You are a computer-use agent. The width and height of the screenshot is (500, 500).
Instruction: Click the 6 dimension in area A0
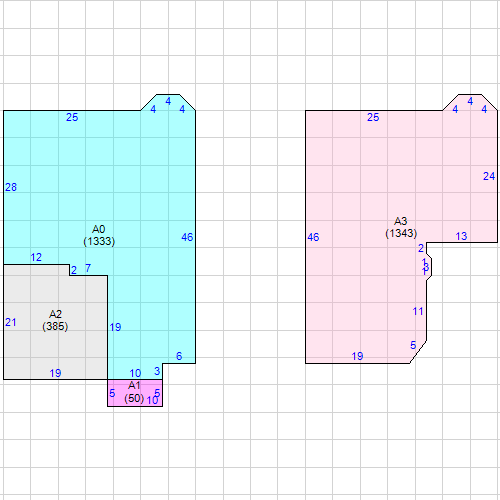(x=179, y=356)
